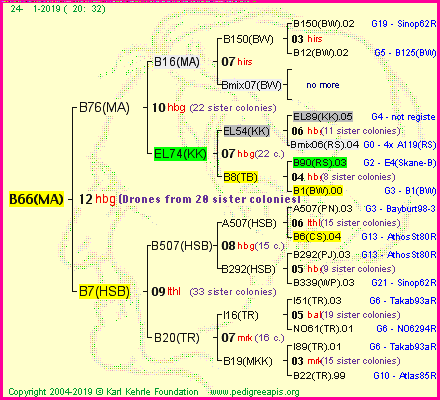Select the A507(HSB) entry

click(249, 223)
